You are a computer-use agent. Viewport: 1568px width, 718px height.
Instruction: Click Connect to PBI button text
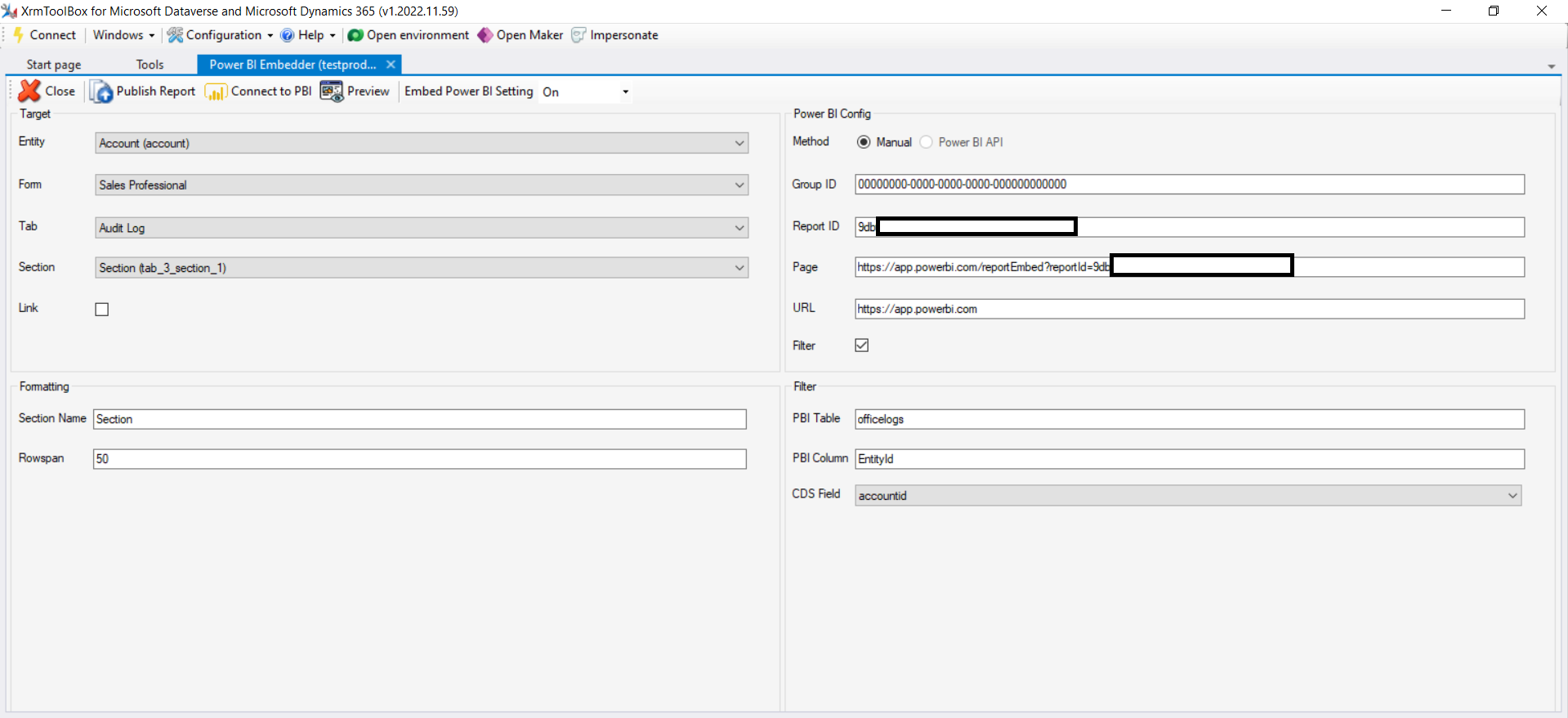pos(271,91)
